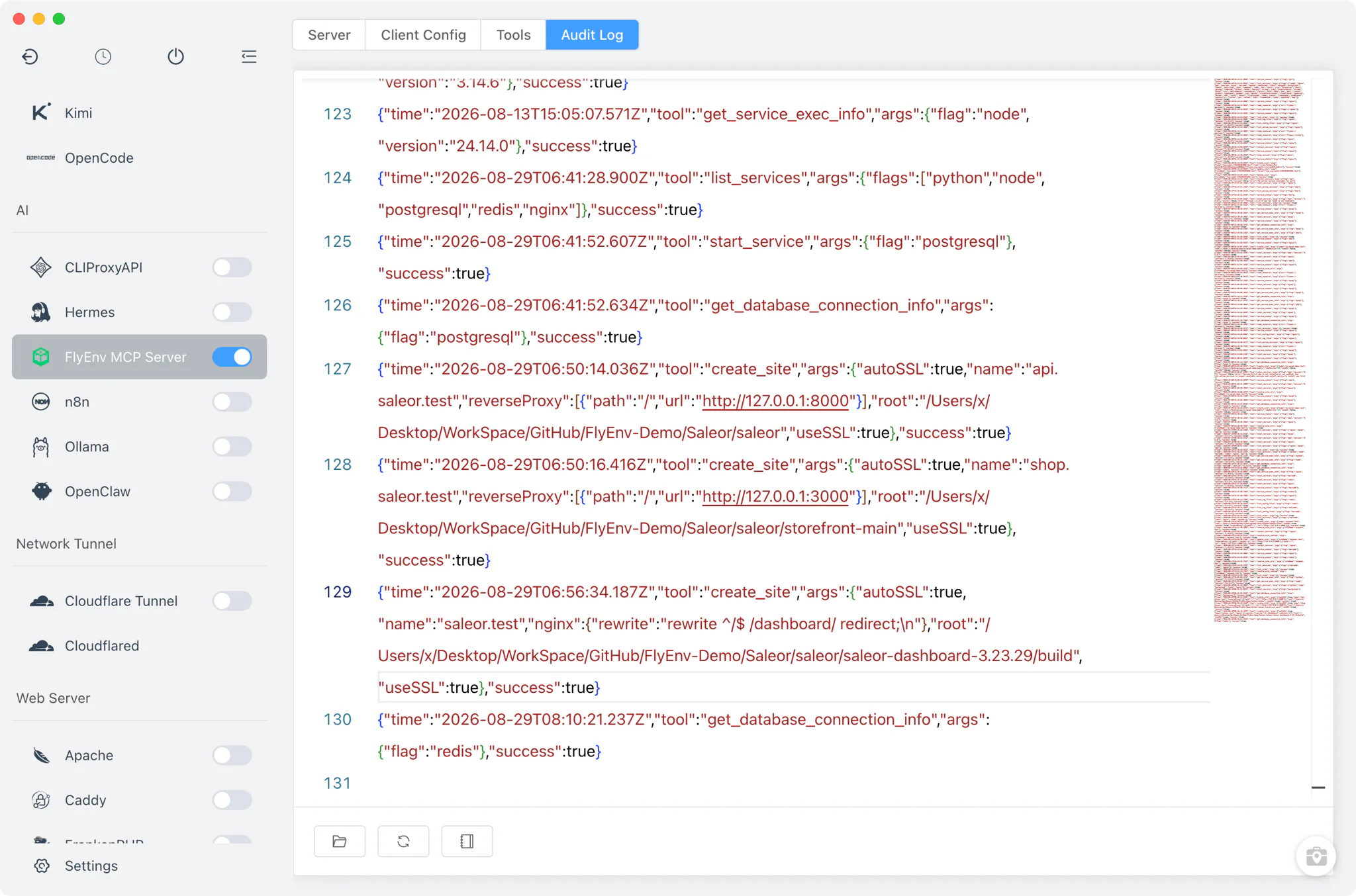Screen dimensions: 1356x896
Task: Click line number 130 in the gutter
Action: tap(338, 719)
